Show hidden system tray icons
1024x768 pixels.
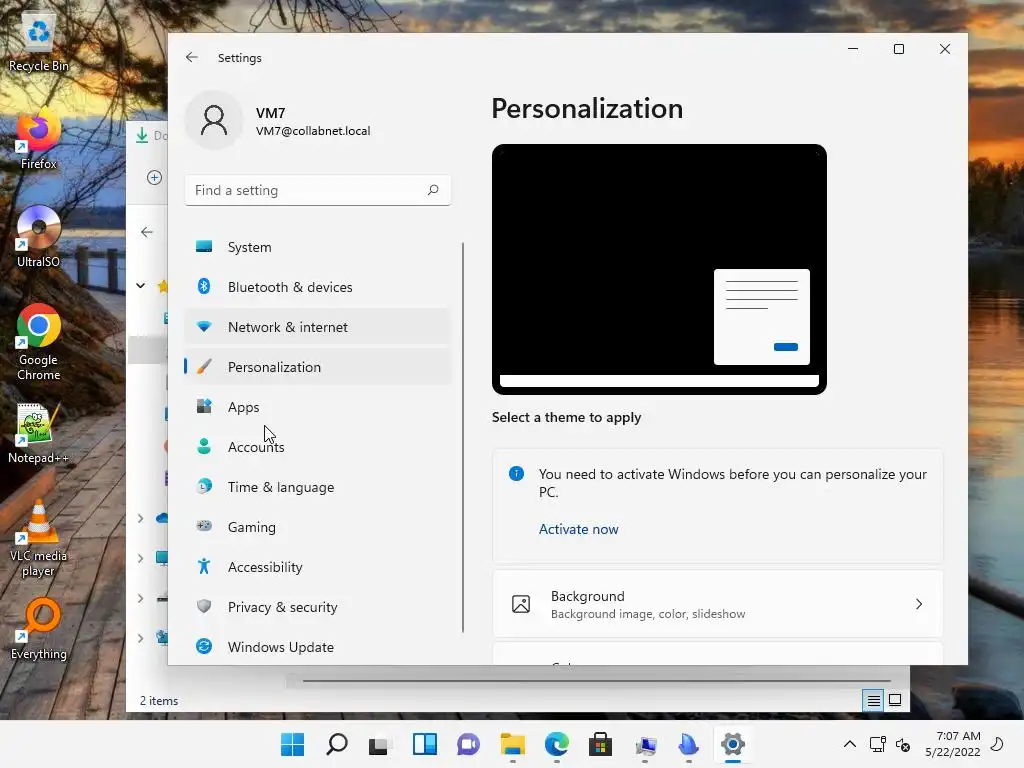850,744
